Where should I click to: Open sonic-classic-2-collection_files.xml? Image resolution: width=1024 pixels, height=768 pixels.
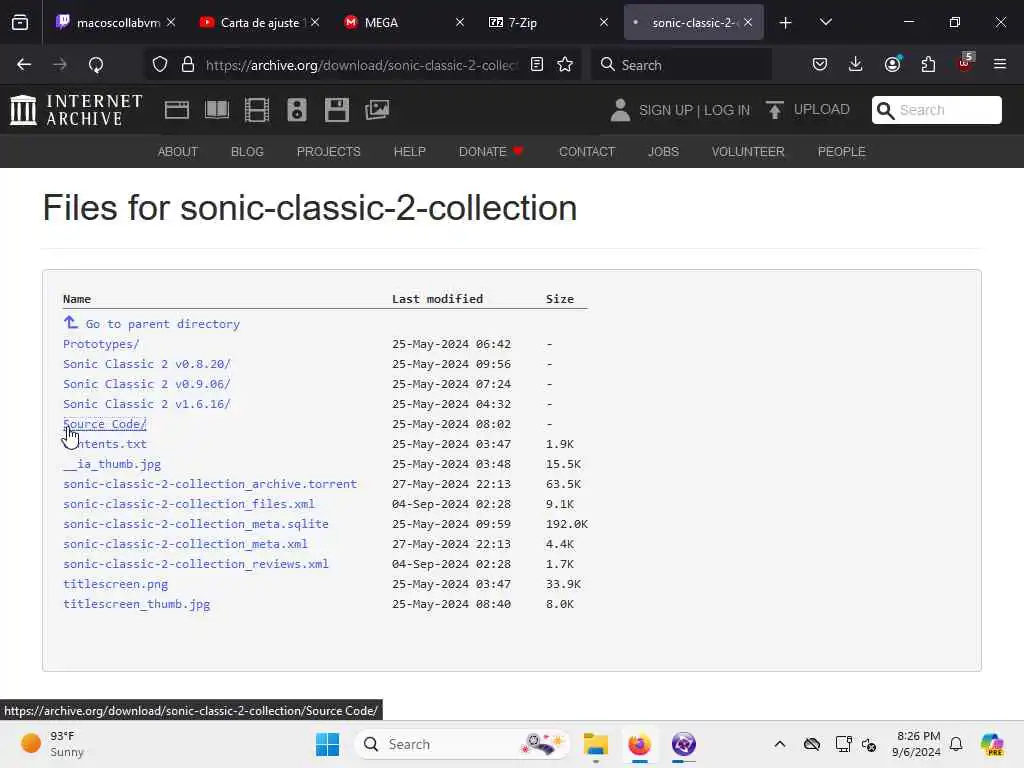(189, 504)
